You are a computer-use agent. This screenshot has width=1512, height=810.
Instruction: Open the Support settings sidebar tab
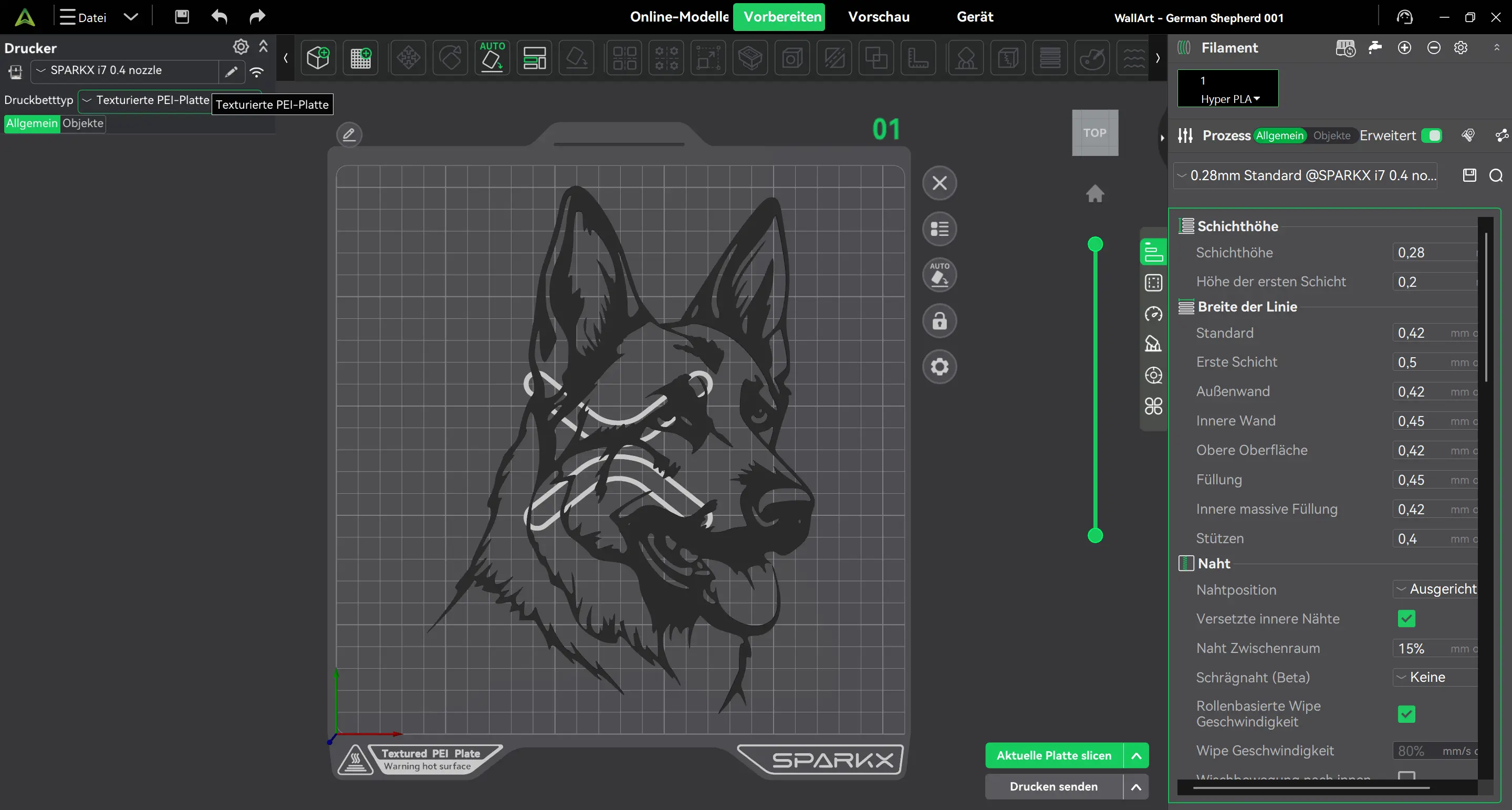click(x=1153, y=344)
